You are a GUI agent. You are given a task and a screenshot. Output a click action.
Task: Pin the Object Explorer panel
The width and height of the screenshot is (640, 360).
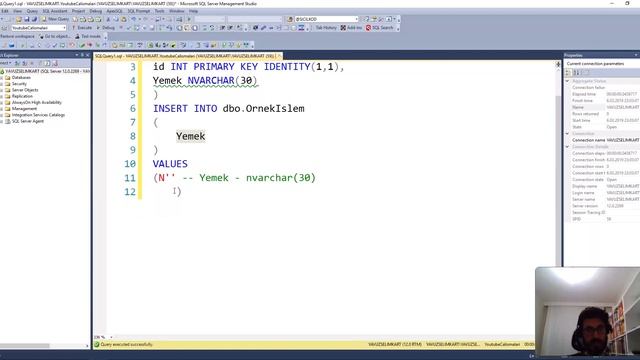82,55
